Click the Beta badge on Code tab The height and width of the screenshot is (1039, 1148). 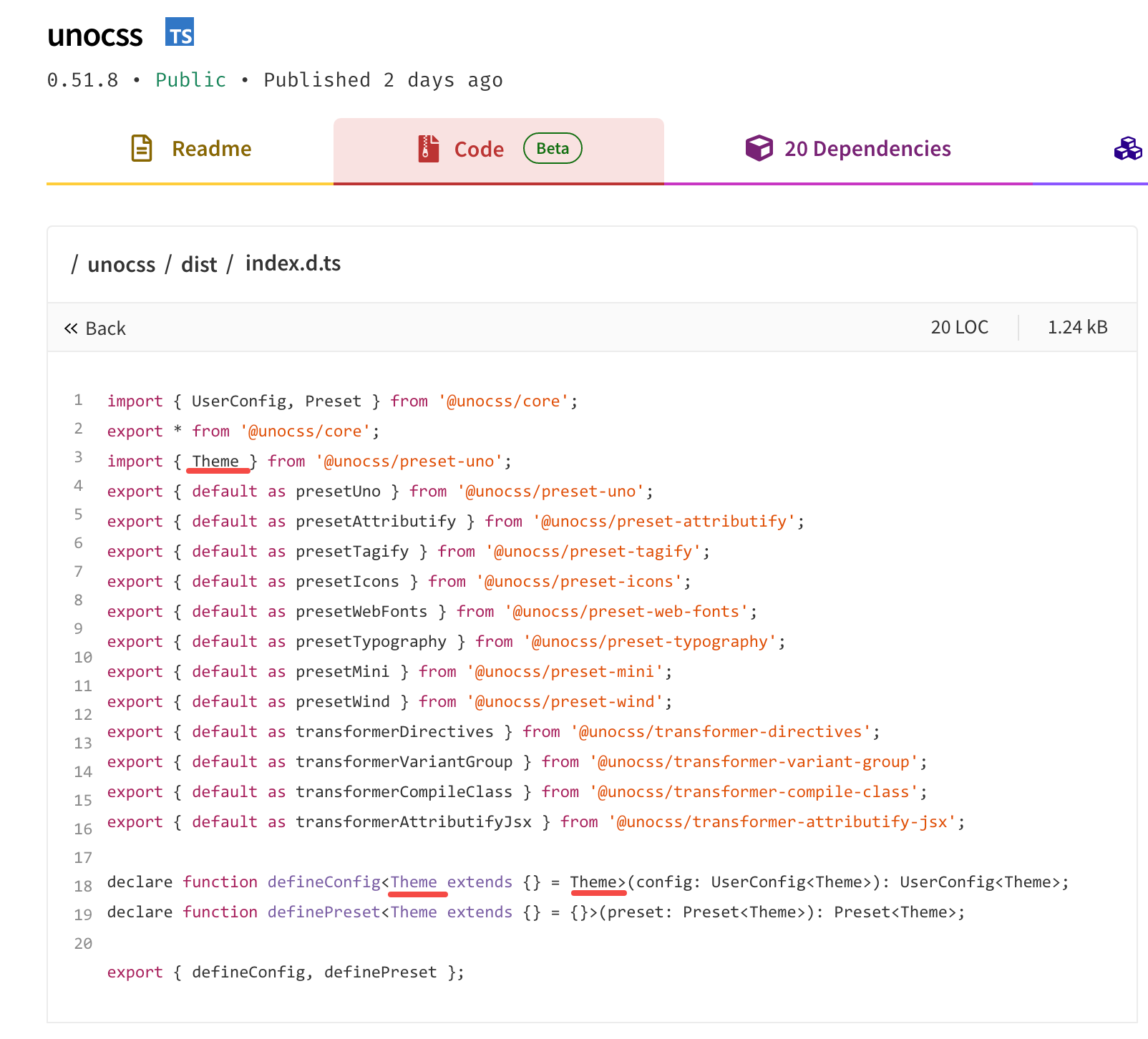pos(552,148)
